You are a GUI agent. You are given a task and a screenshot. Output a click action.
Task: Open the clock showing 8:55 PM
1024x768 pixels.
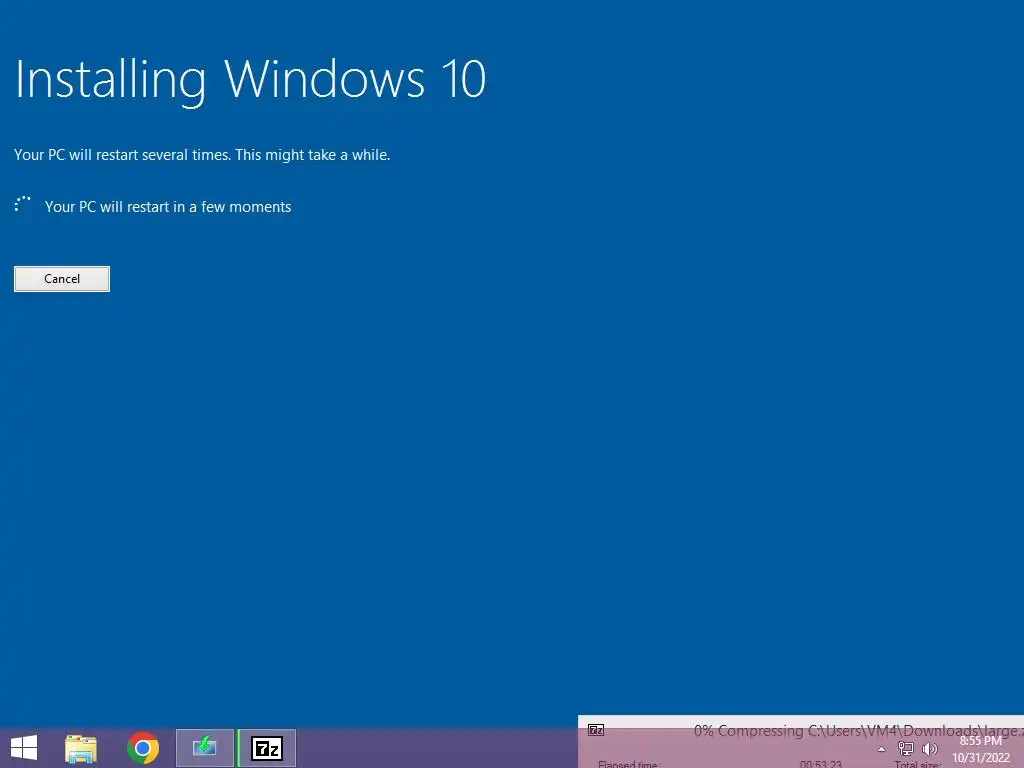click(x=981, y=749)
